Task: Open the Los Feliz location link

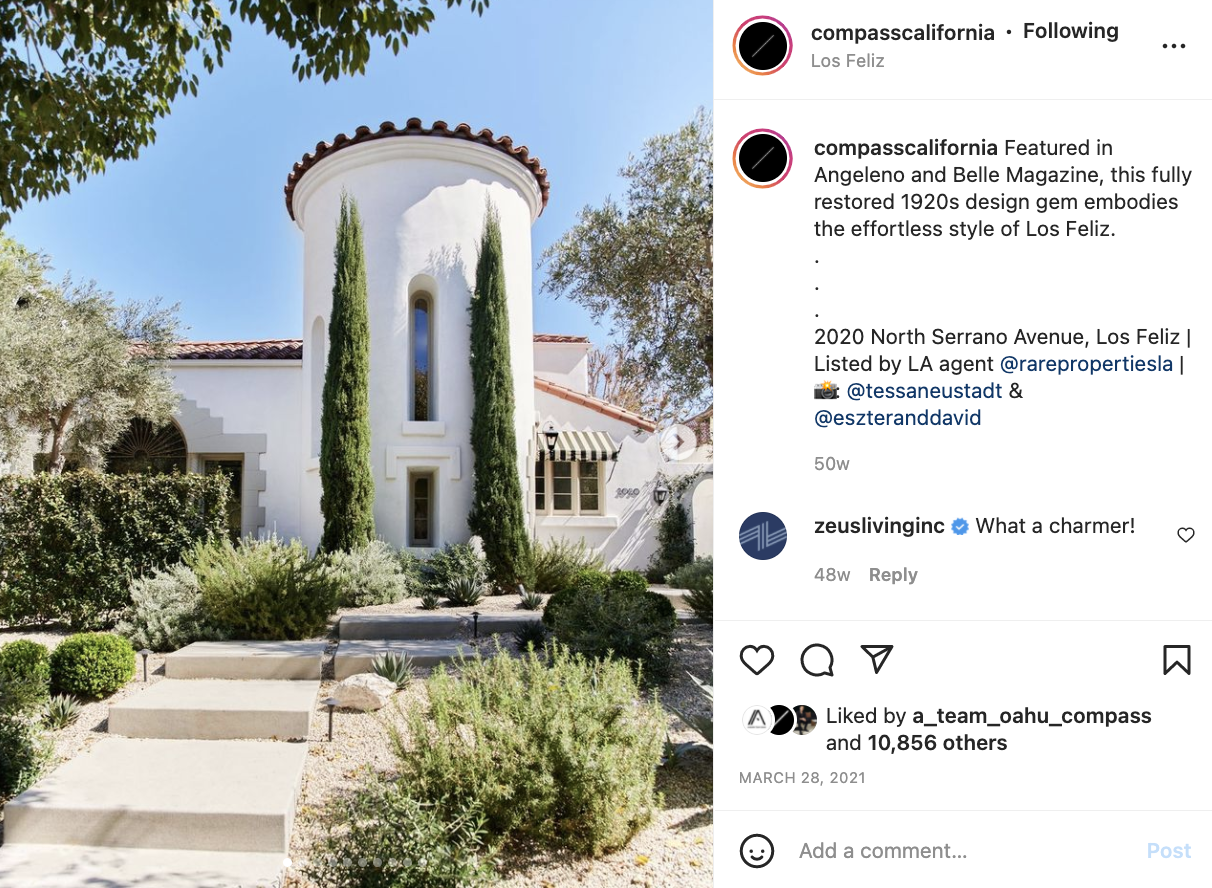Action: pyautogui.click(x=848, y=61)
